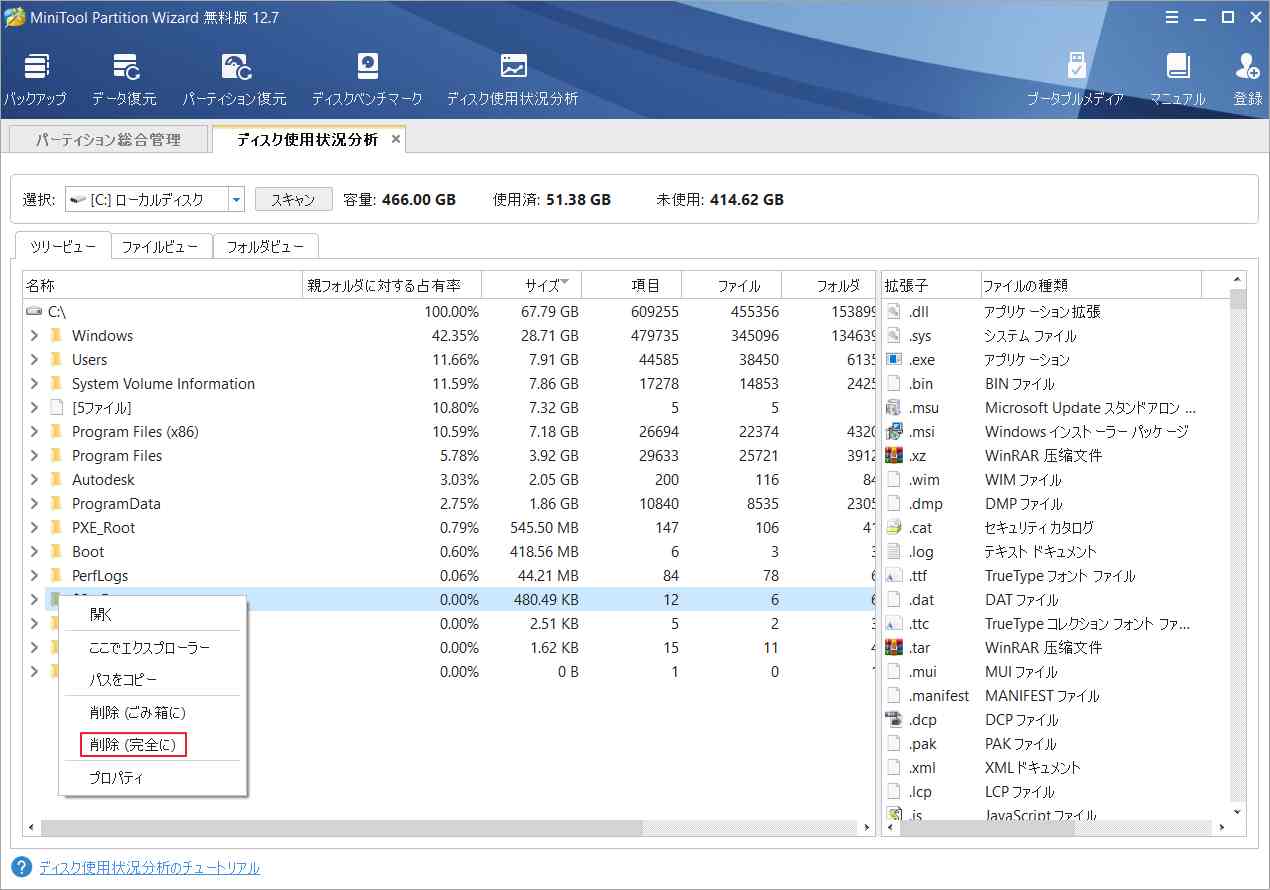
Task: Open the ブータブルメディア creator
Action: (1078, 75)
